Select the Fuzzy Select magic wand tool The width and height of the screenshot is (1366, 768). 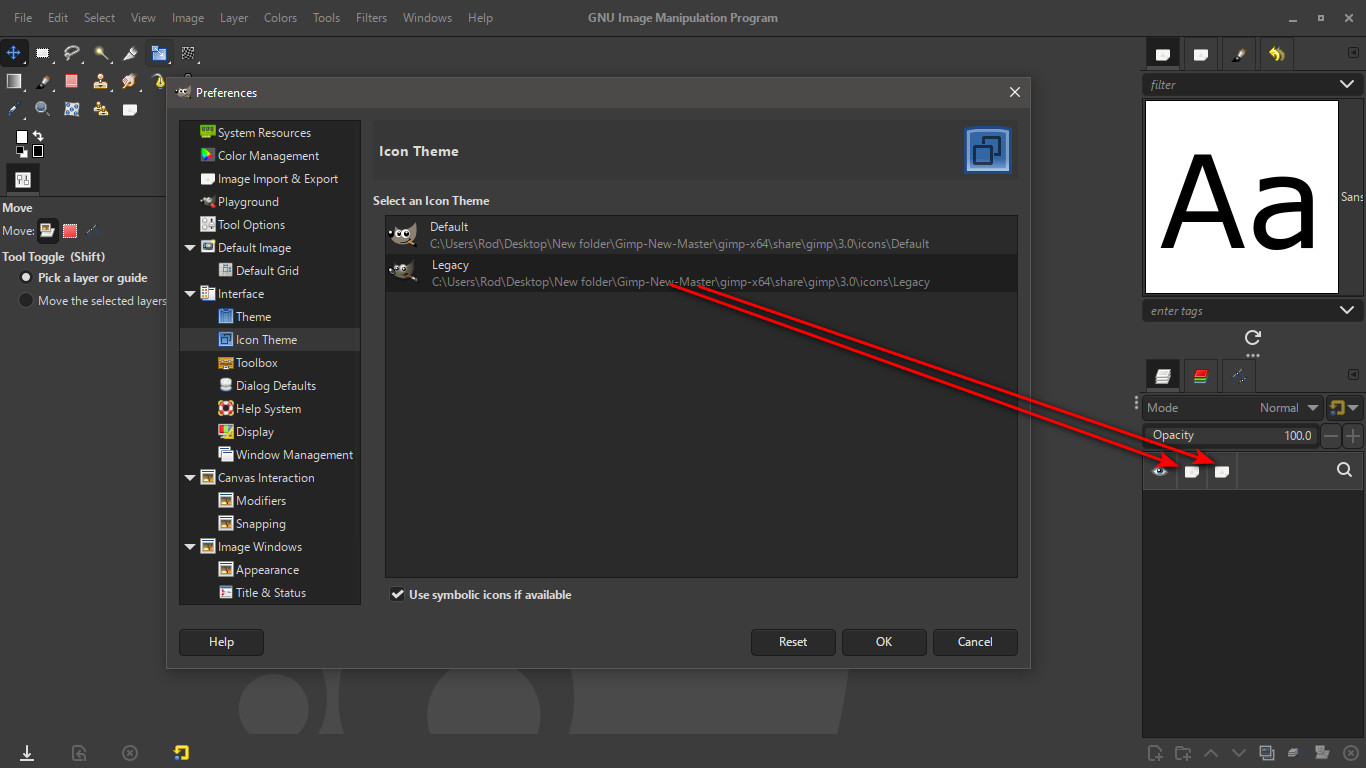click(x=101, y=53)
